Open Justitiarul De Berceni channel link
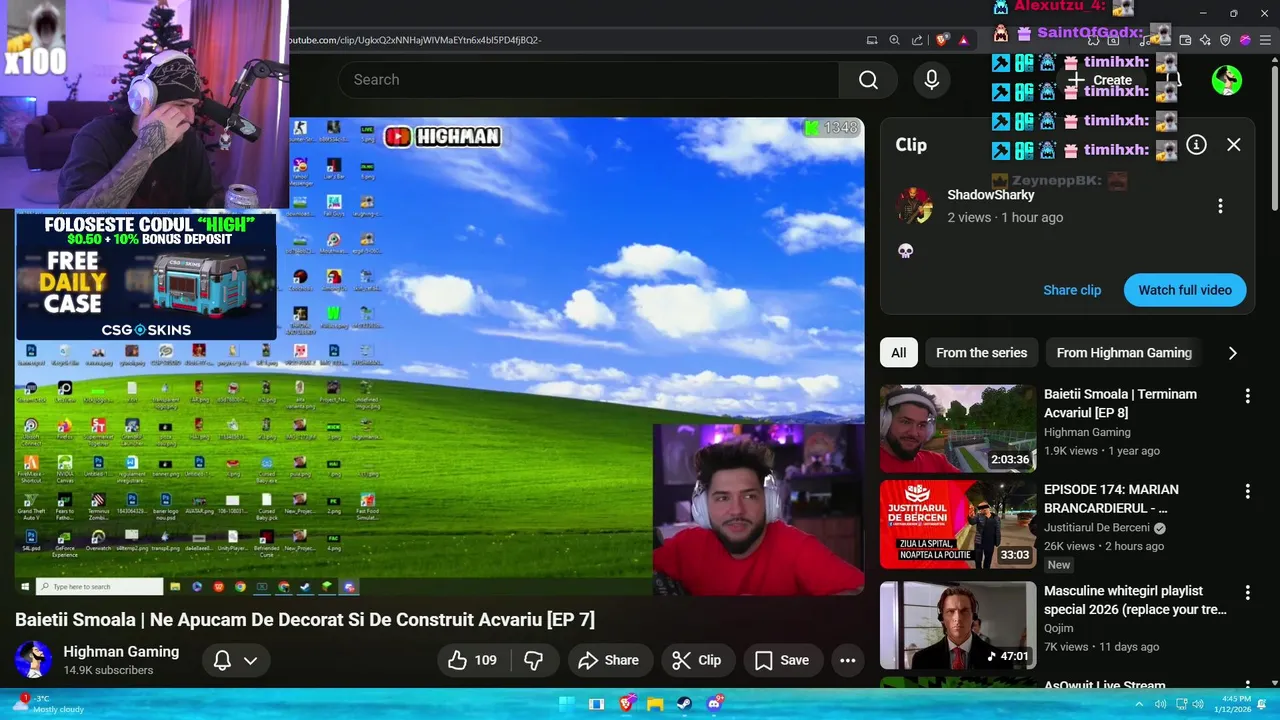Image resolution: width=1280 pixels, height=720 pixels. click(x=1097, y=527)
